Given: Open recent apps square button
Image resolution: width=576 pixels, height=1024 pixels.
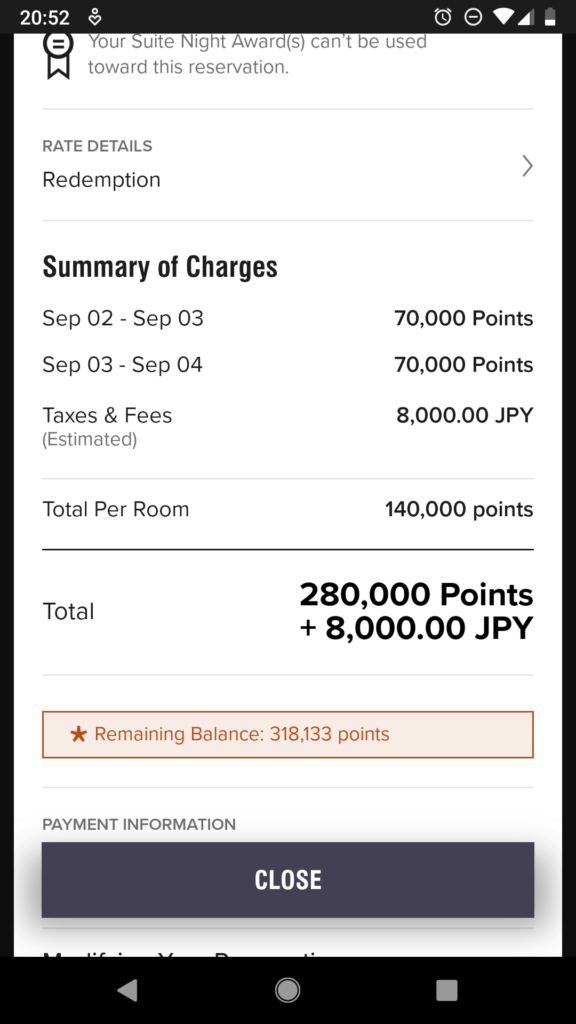Looking at the screenshot, I should point(447,990).
